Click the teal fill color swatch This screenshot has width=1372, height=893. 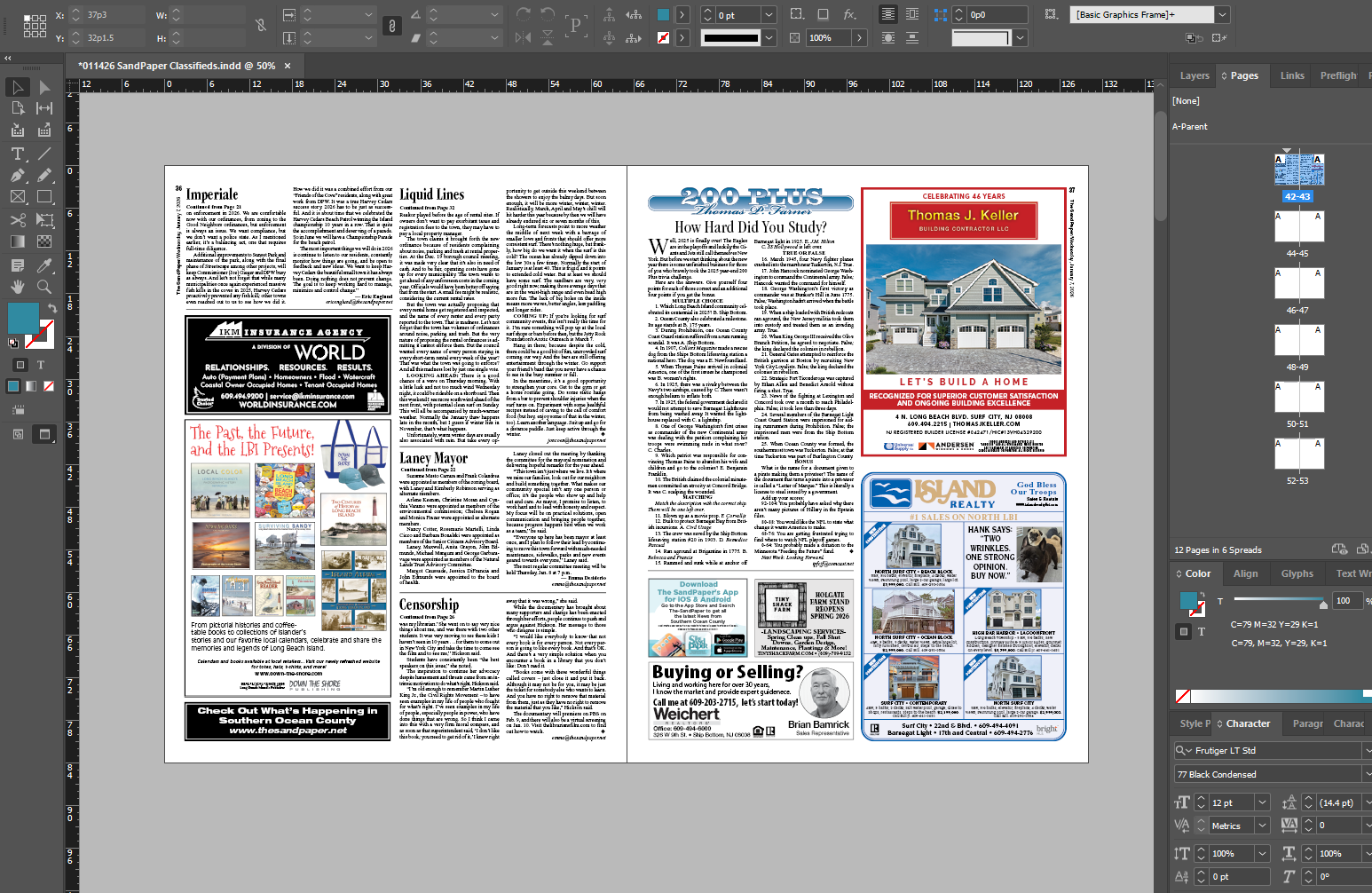point(23,318)
